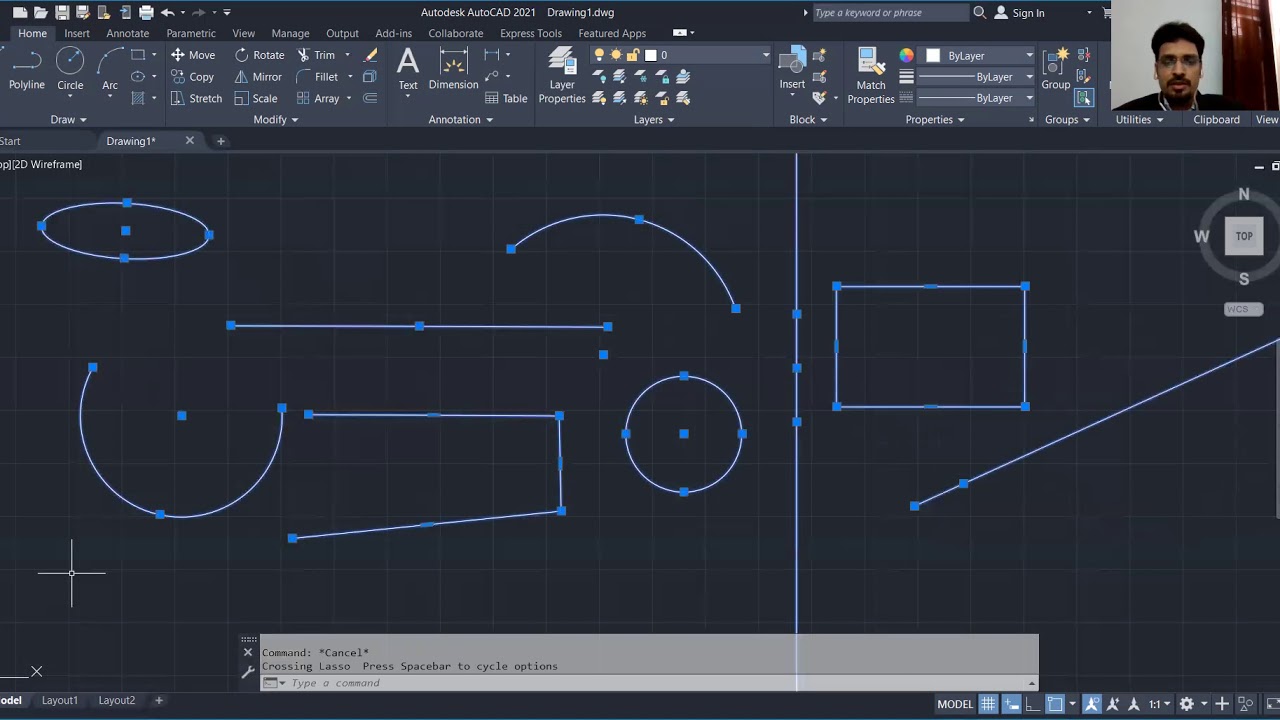Open the Parametric ribbon tab
Image resolution: width=1280 pixels, height=720 pixels.
[191, 33]
